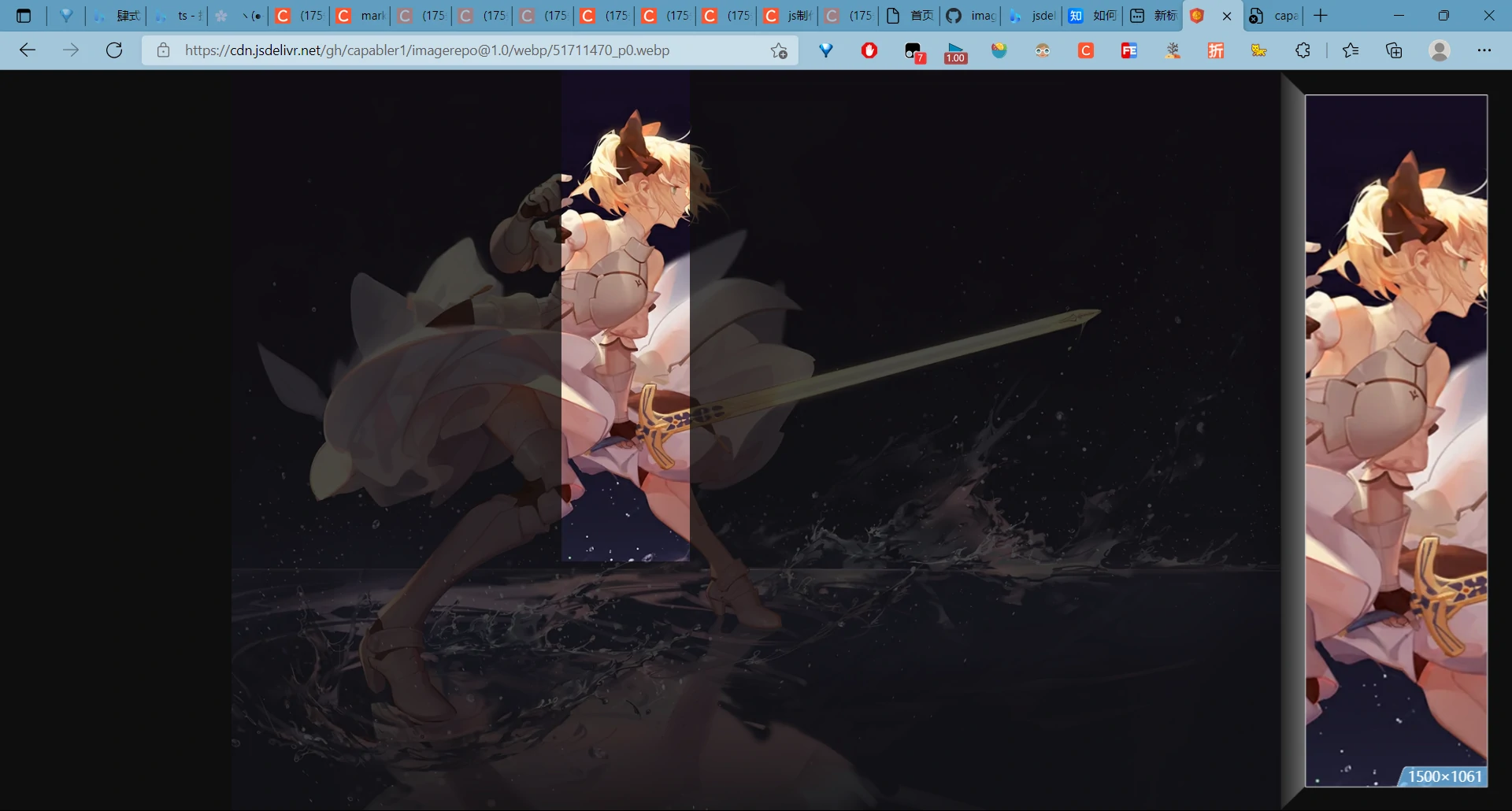Open the tree-on-island extension icon
This screenshot has height=811, width=1512.
coord(1173,50)
